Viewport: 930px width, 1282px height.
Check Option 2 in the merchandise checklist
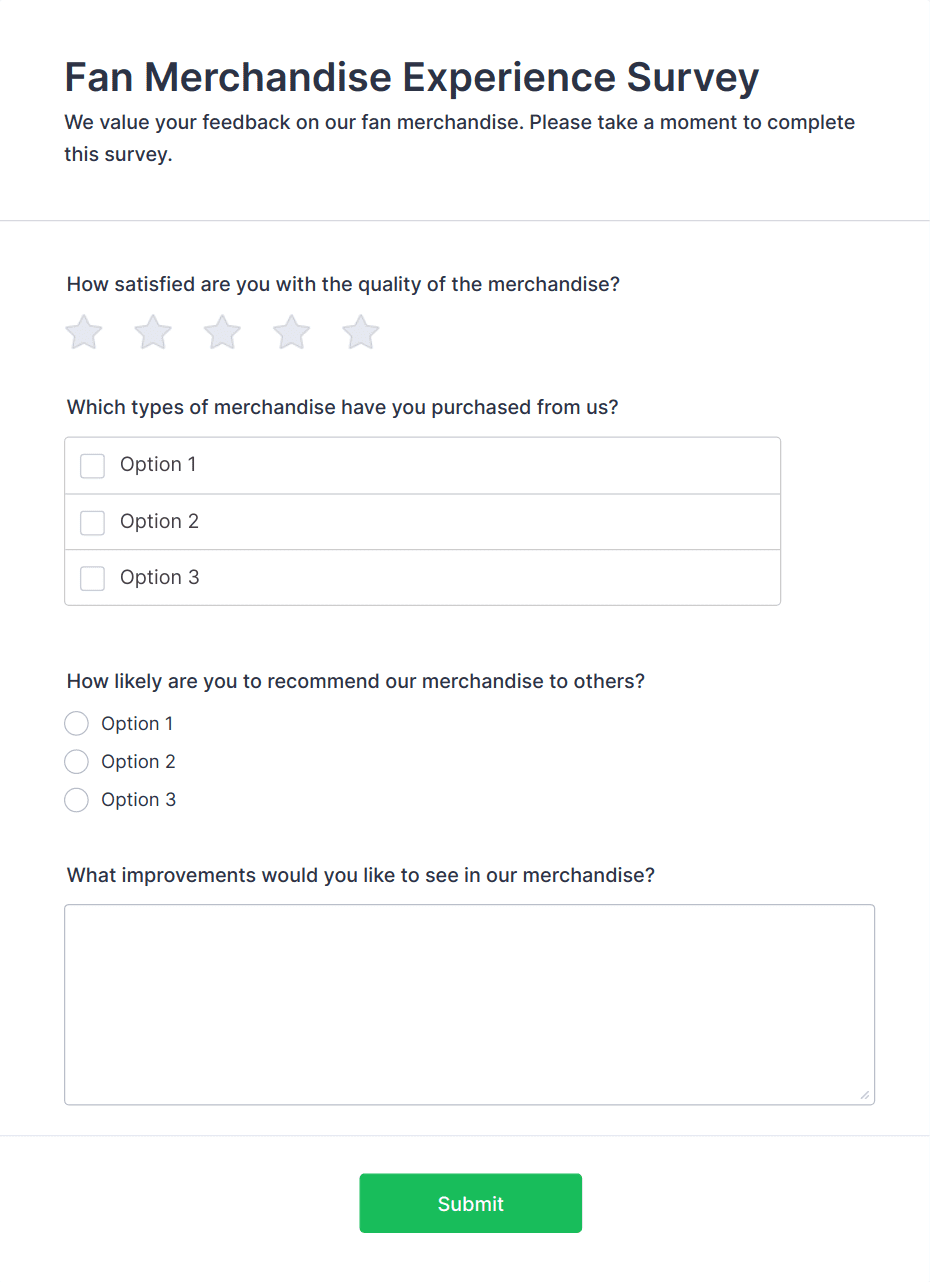92,522
